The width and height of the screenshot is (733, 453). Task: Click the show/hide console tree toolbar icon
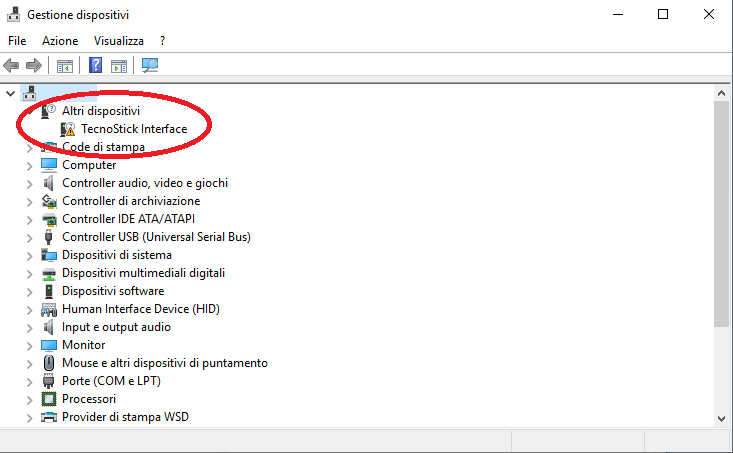(x=65, y=66)
